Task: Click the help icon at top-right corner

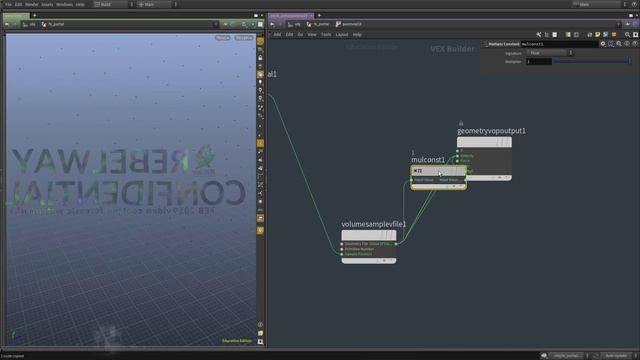Action: [x=635, y=4]
